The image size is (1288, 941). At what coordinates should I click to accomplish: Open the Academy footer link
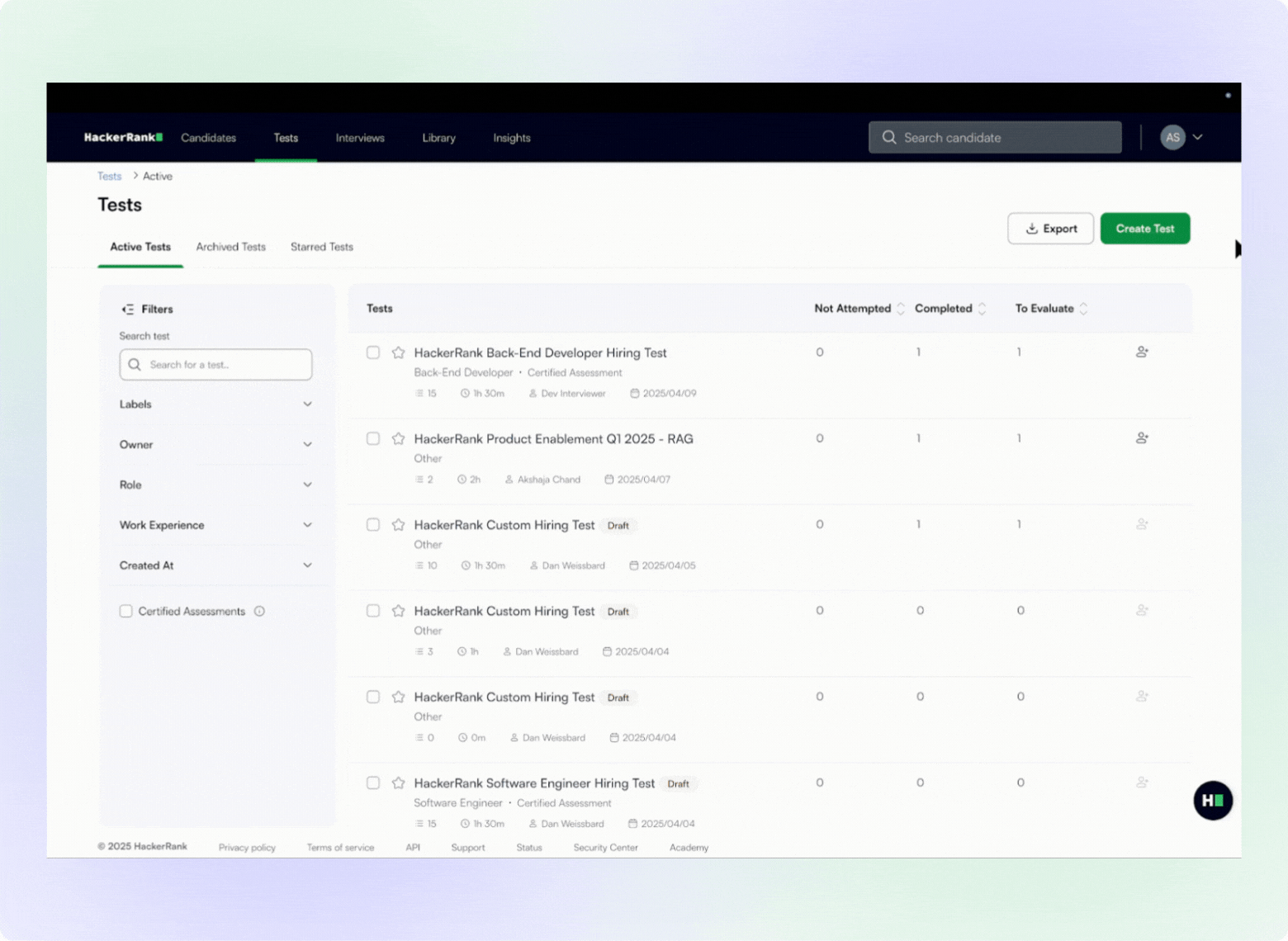pyautogui.click(x=689, y=848)
